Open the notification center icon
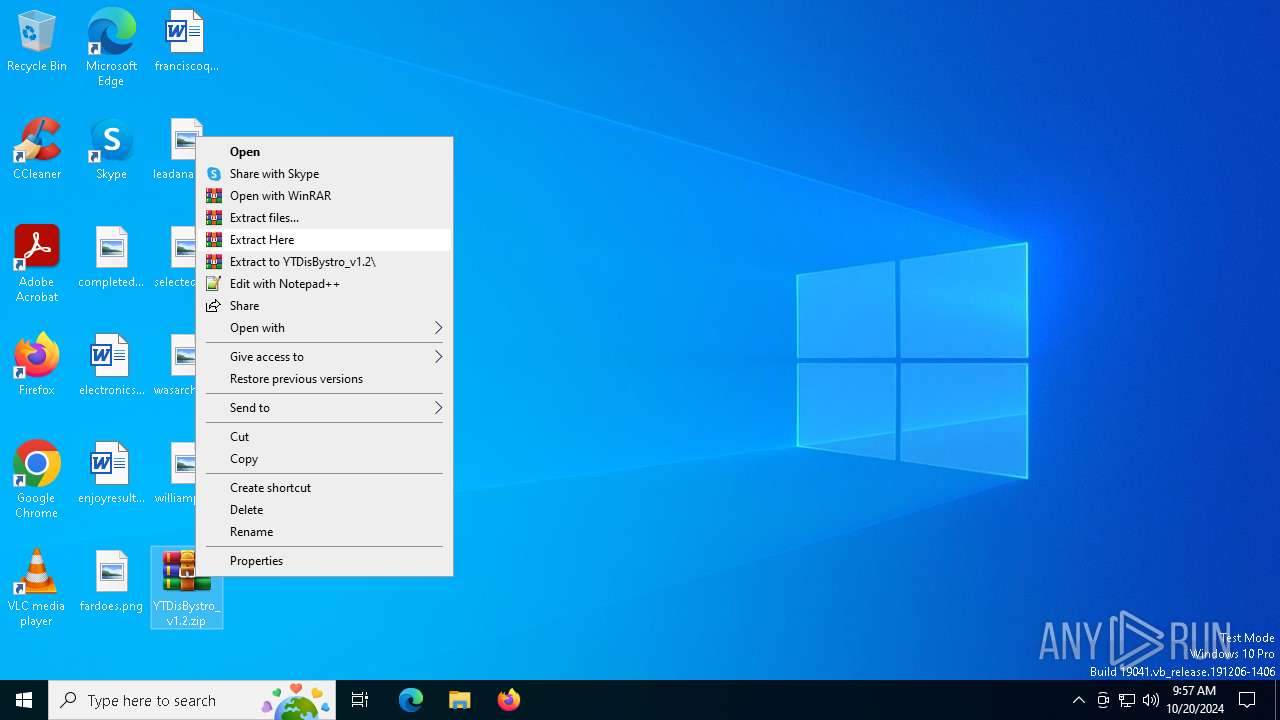 point(1247,700)
